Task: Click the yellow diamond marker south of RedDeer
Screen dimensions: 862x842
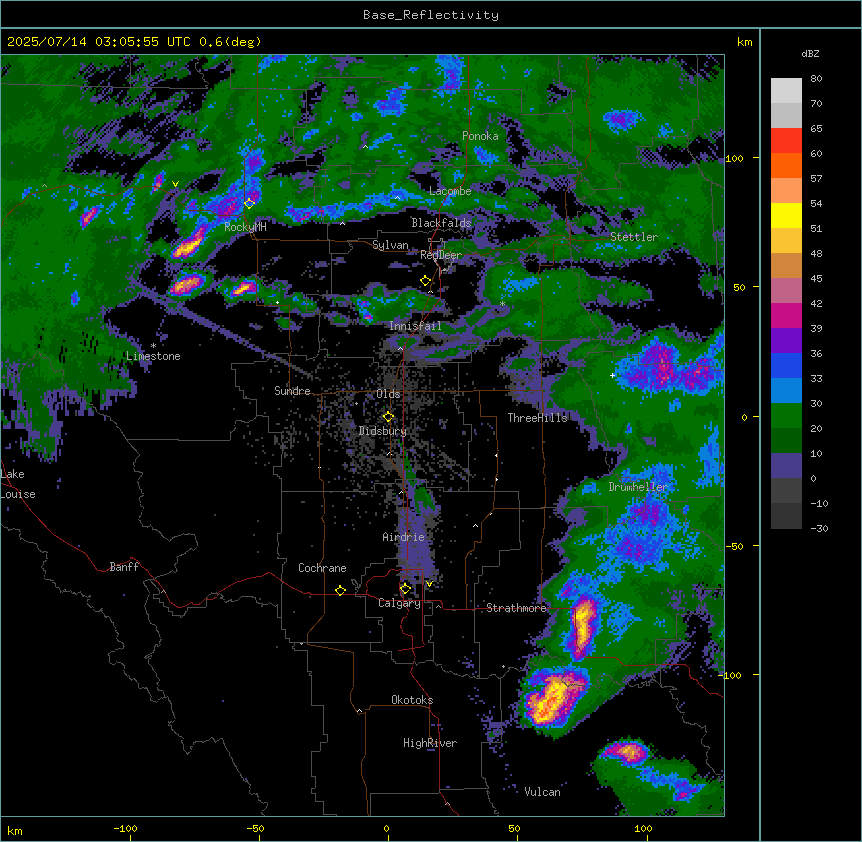Action: point(425,281)
